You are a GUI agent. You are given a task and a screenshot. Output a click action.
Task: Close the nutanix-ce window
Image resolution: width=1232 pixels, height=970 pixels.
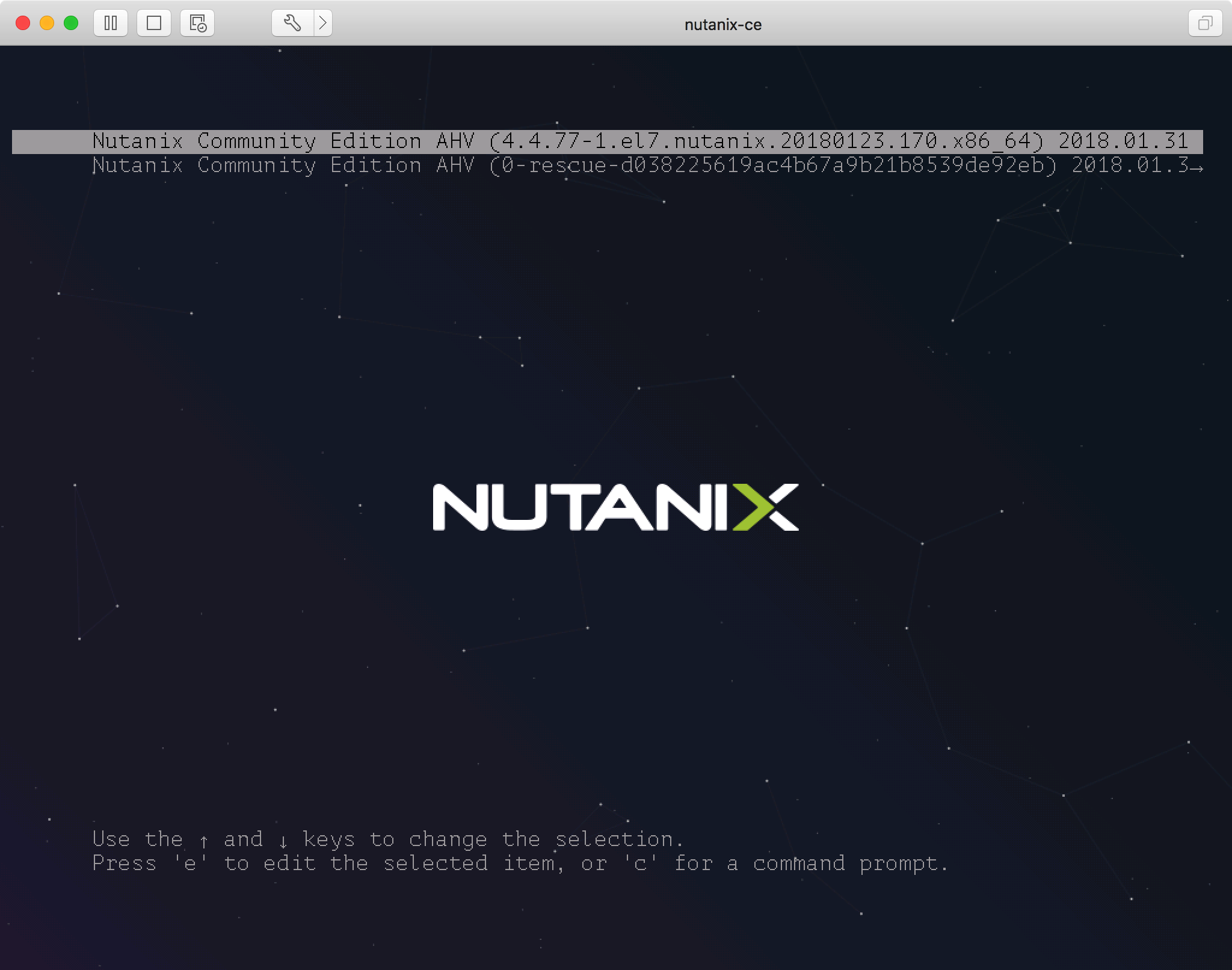(x=23, y=23)
